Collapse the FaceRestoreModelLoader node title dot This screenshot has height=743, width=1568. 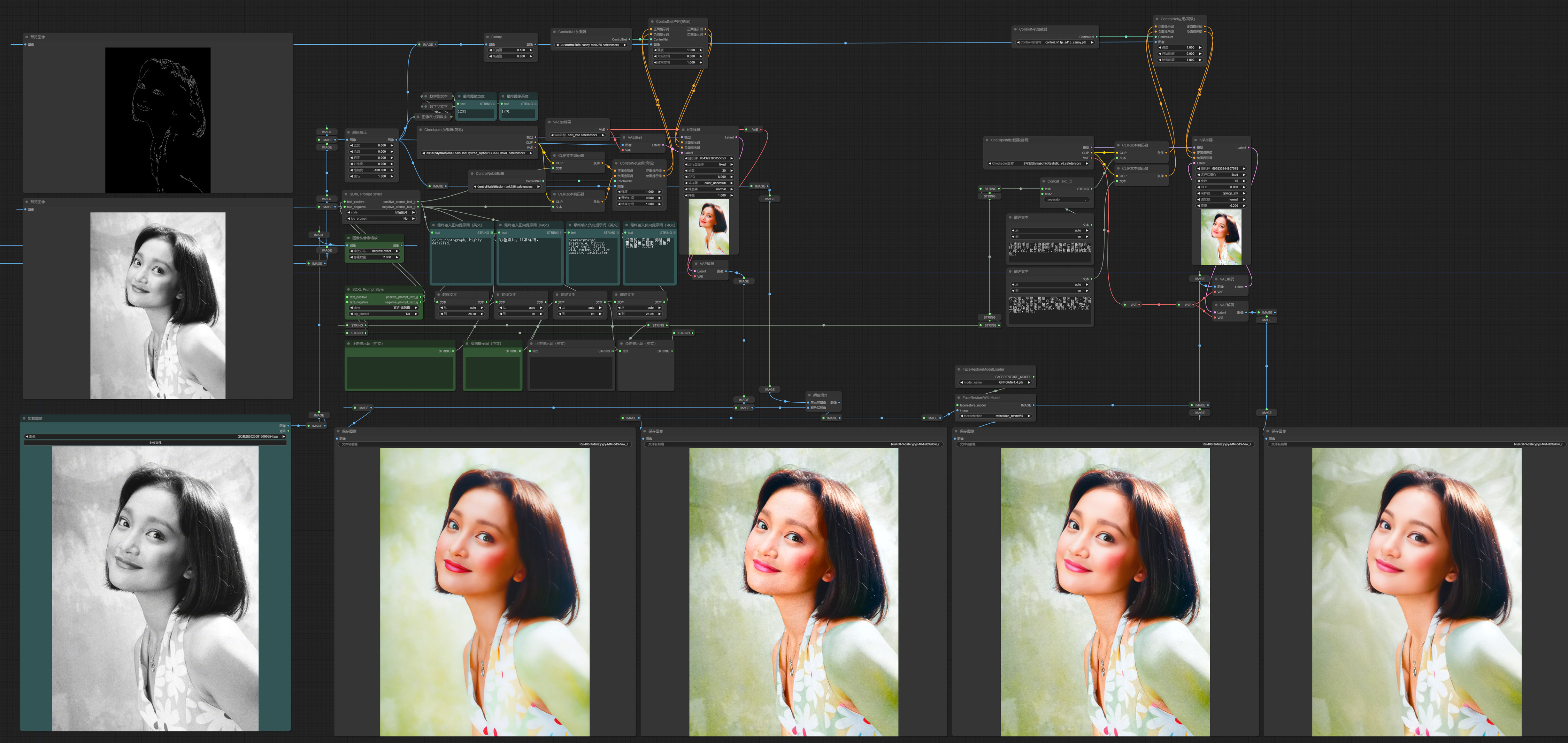point(959,369)
